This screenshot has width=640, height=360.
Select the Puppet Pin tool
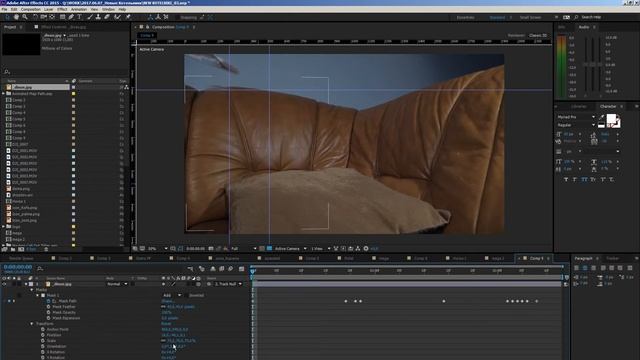[128, 17]
